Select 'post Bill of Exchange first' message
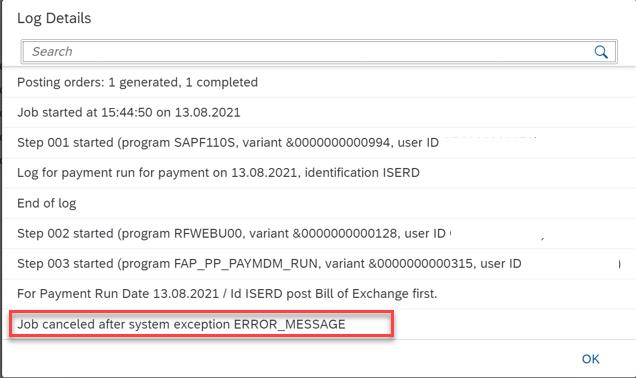This screenshot has height=378, width=636. point(320,294)
